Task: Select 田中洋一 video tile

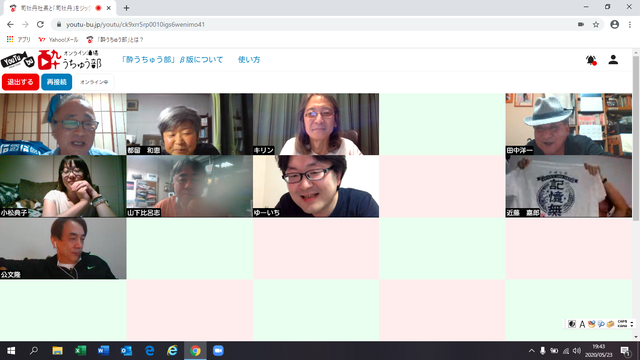Action: 569,124
